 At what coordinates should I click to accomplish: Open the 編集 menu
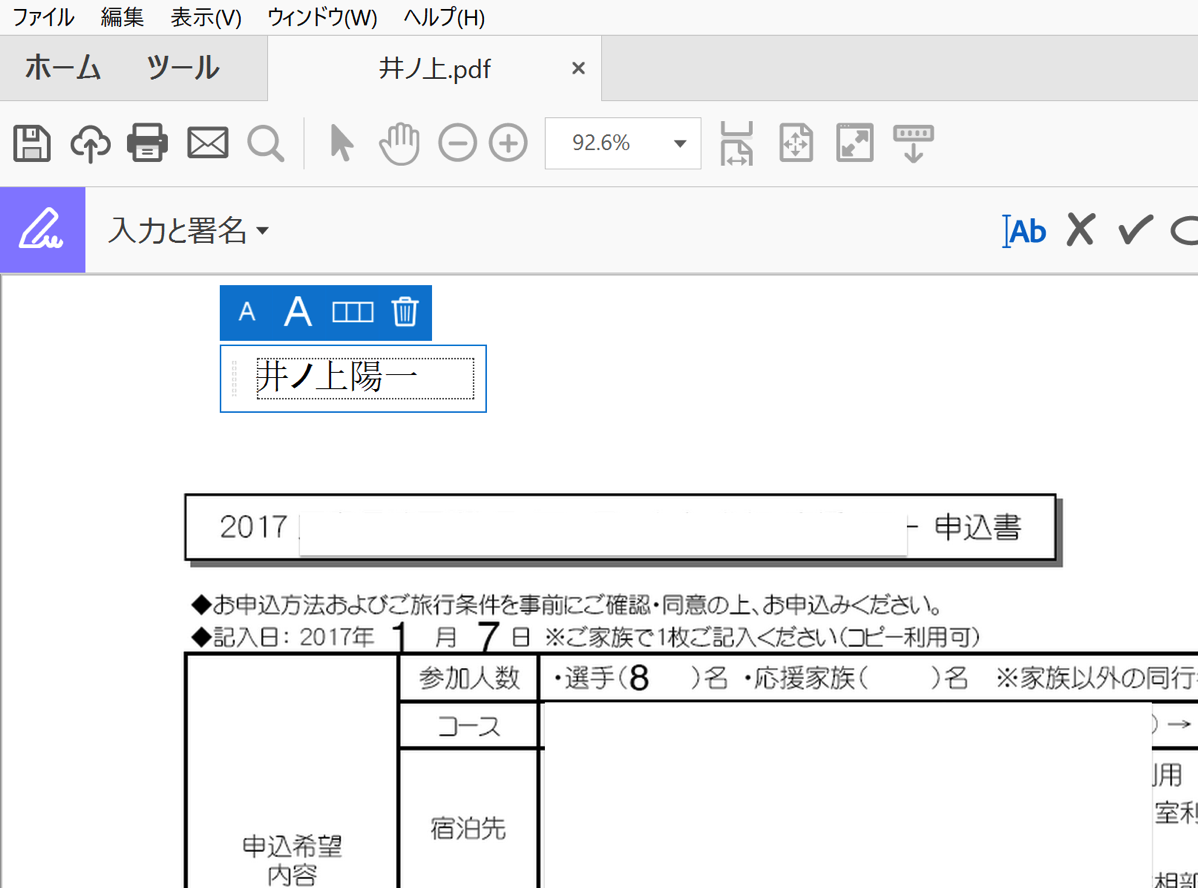(122, 17)
